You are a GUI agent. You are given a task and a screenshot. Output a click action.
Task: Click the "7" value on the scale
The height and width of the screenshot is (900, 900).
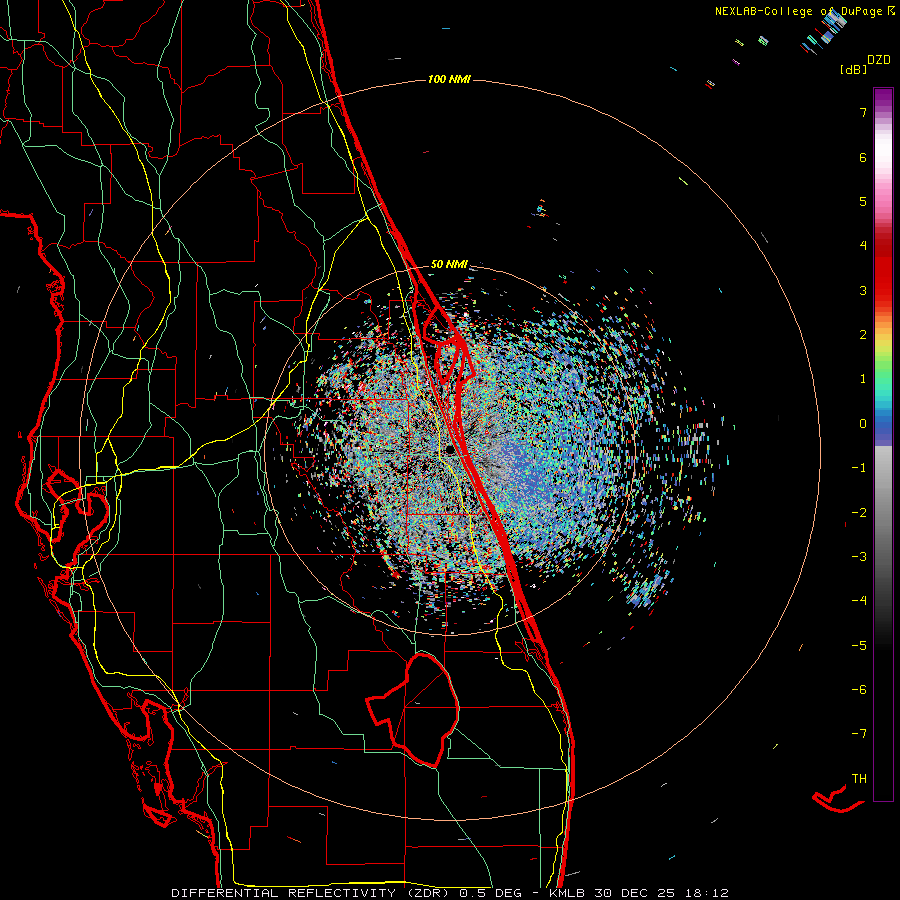point(863,112)
